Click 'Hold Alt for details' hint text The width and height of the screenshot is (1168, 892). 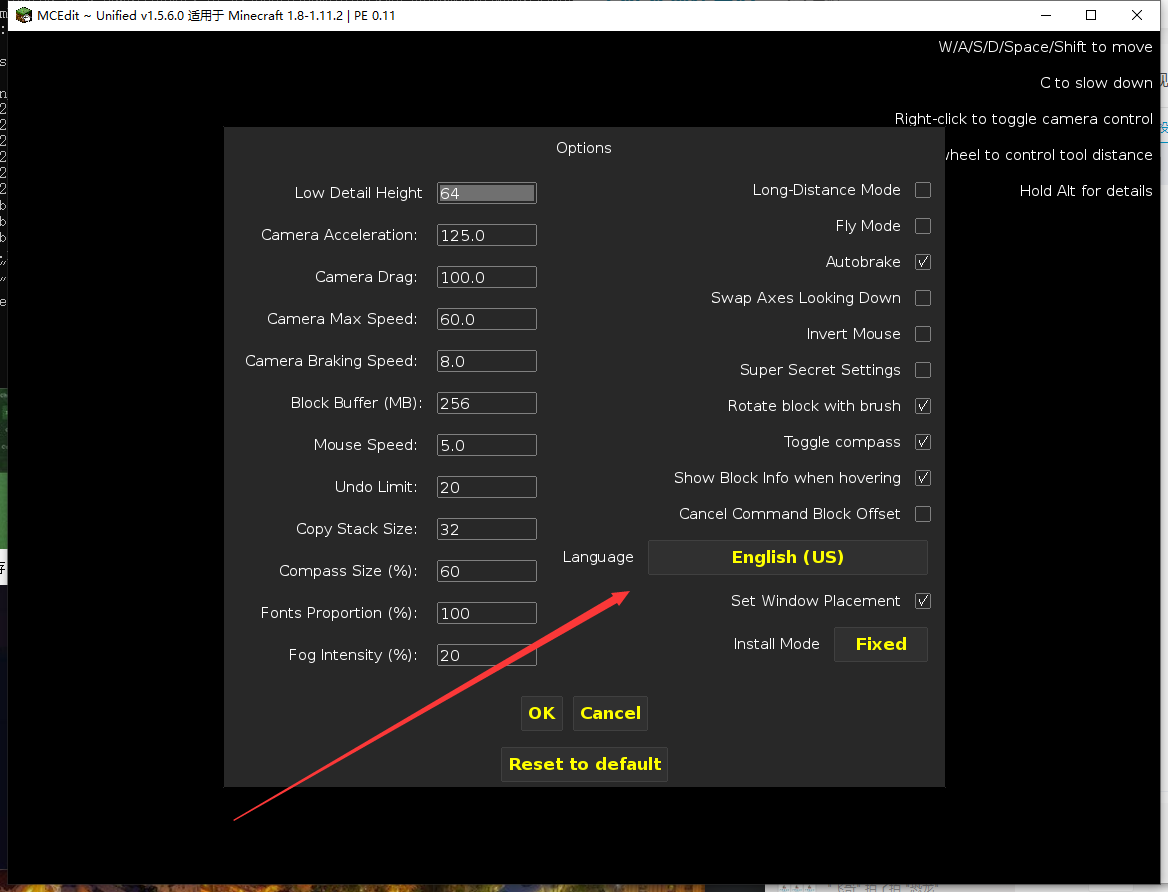pos(1085,191)
